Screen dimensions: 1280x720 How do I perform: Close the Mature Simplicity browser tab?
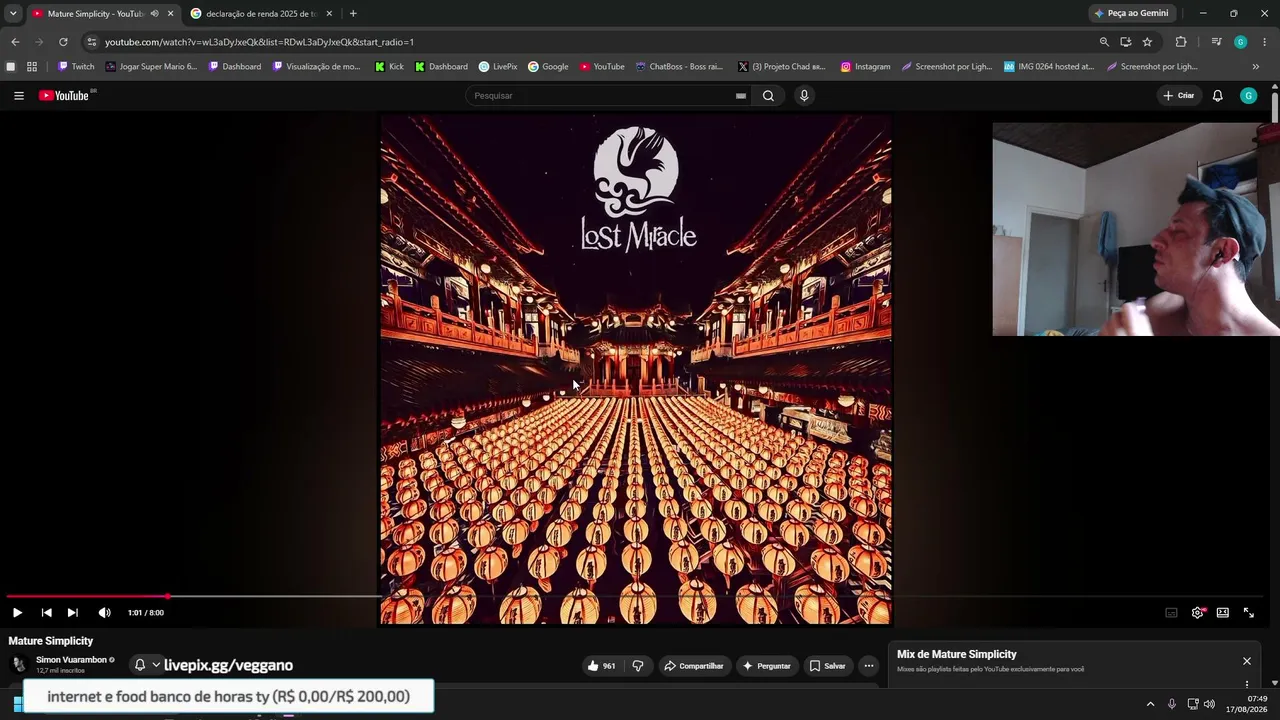[170, 14]
